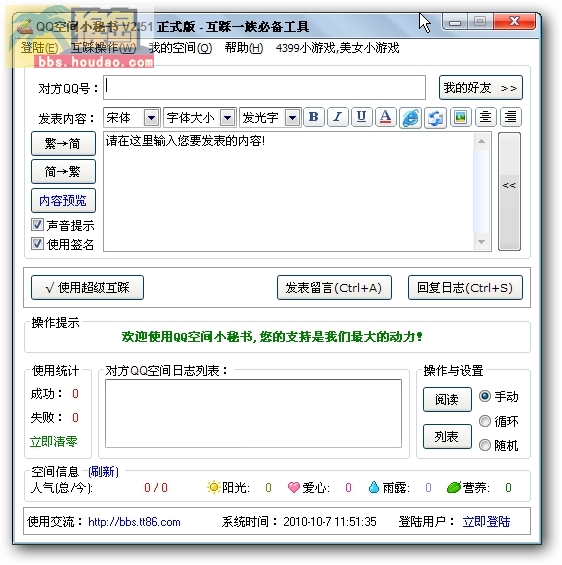
Task: Uncheck the 使用签名 checkbox
Action: click(37, 244)
